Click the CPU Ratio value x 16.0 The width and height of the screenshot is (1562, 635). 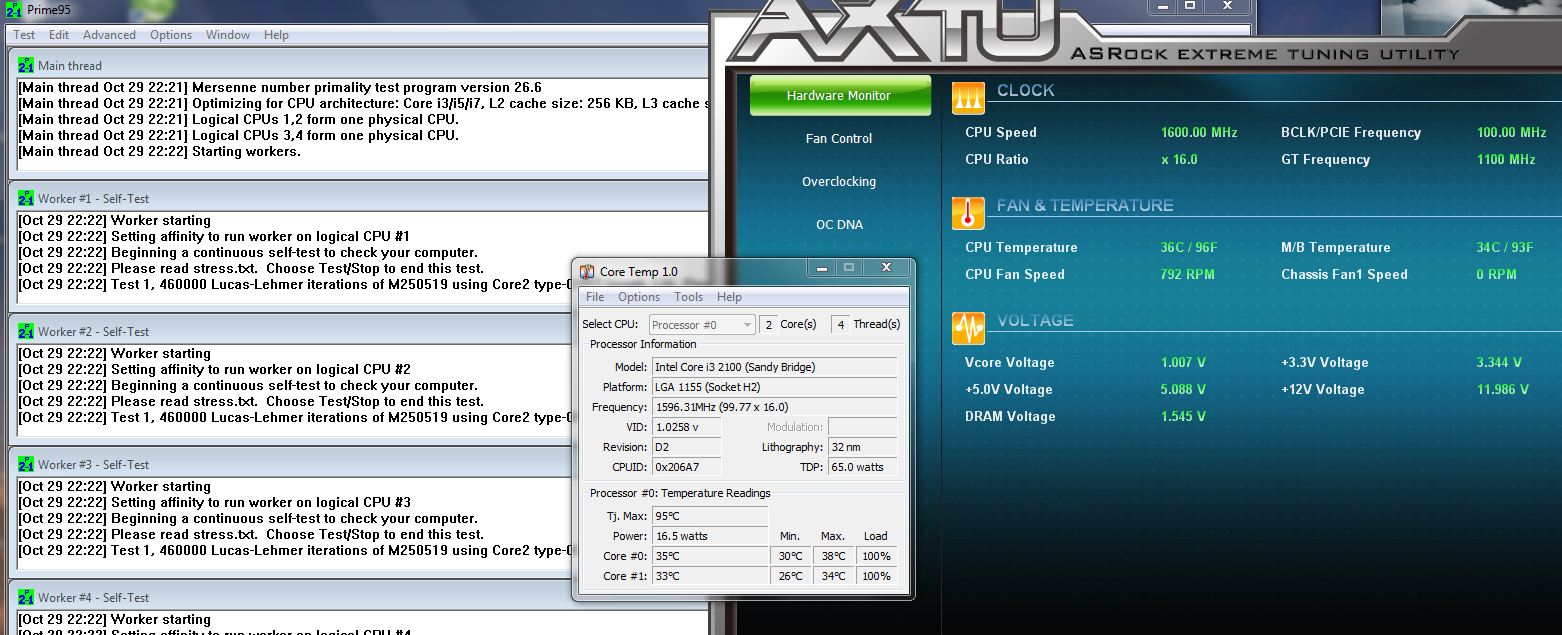(1179, 160)
